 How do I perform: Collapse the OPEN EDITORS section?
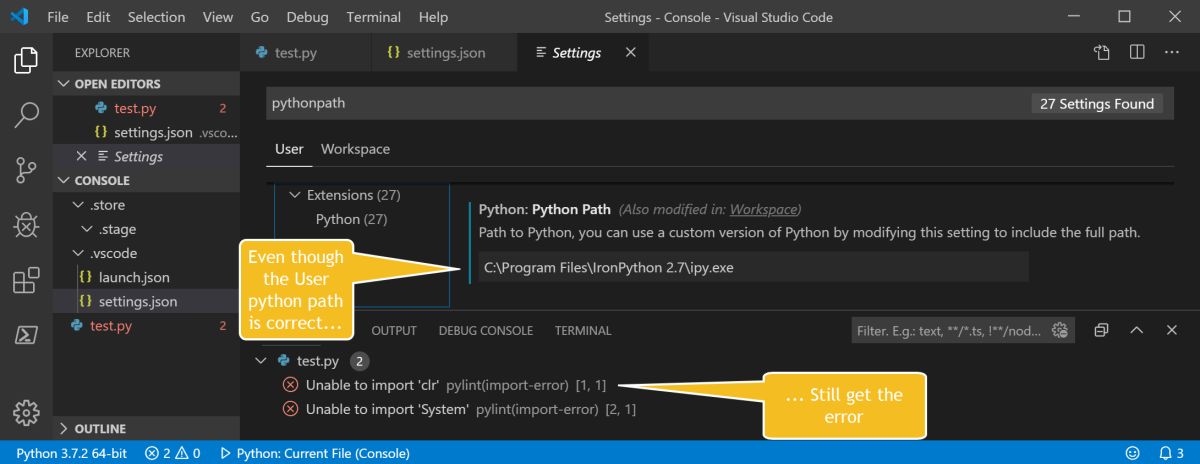[x=65, y=84]
